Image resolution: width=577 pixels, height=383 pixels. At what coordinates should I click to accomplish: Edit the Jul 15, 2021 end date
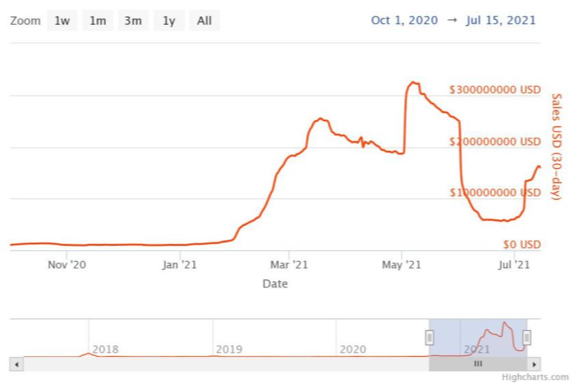pyautogui.click(x=501, y=20)
